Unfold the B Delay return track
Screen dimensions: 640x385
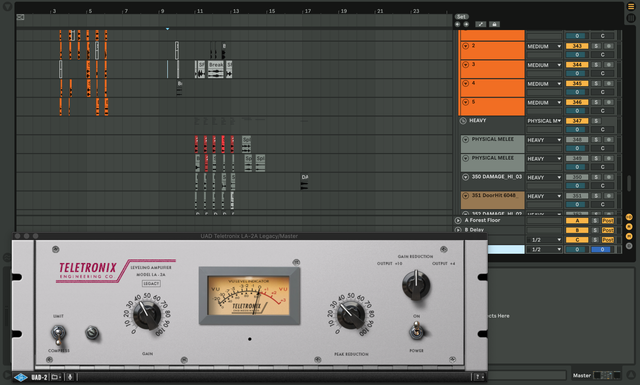[458, 230]
